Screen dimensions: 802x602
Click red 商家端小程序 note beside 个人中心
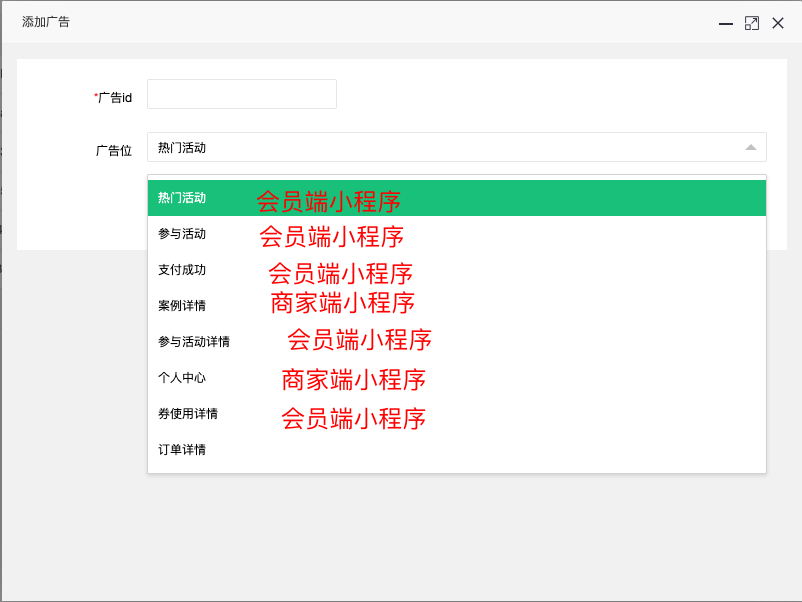tap(353, 380)
